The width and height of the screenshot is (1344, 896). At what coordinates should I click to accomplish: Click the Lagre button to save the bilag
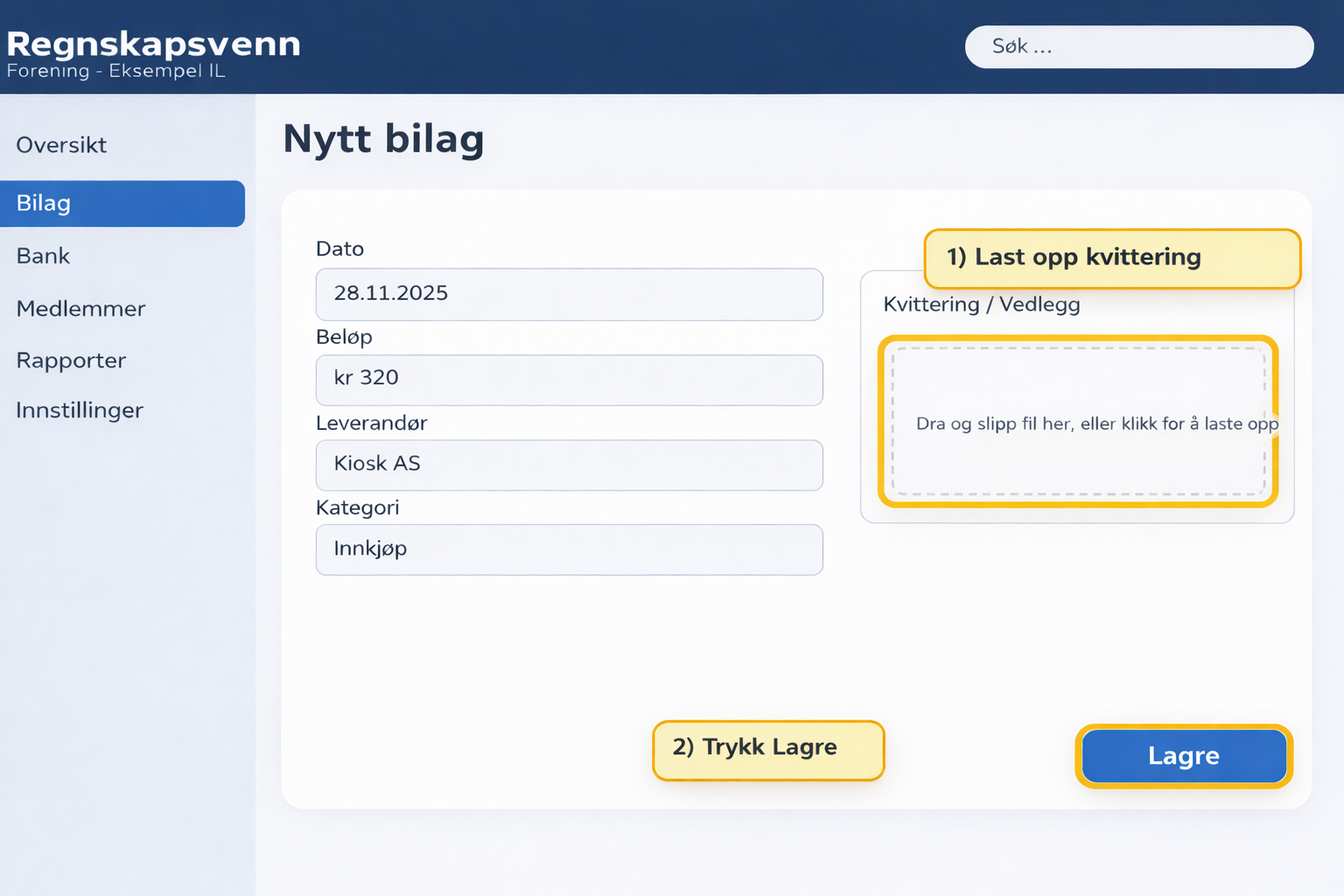(1183, 756)
